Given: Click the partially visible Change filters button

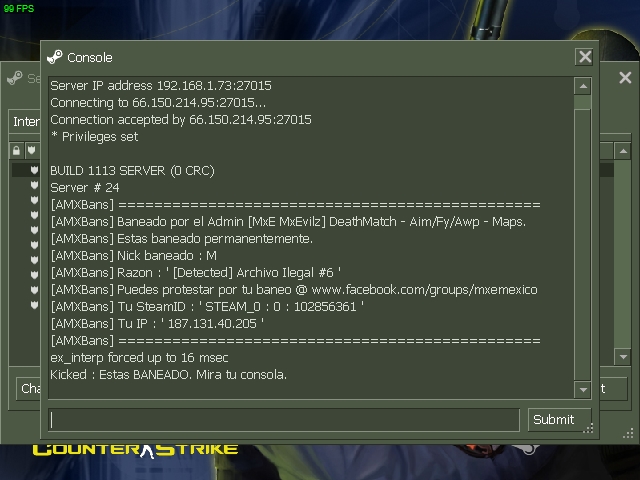Looking at the screenshot, I should tap(29, 388).
